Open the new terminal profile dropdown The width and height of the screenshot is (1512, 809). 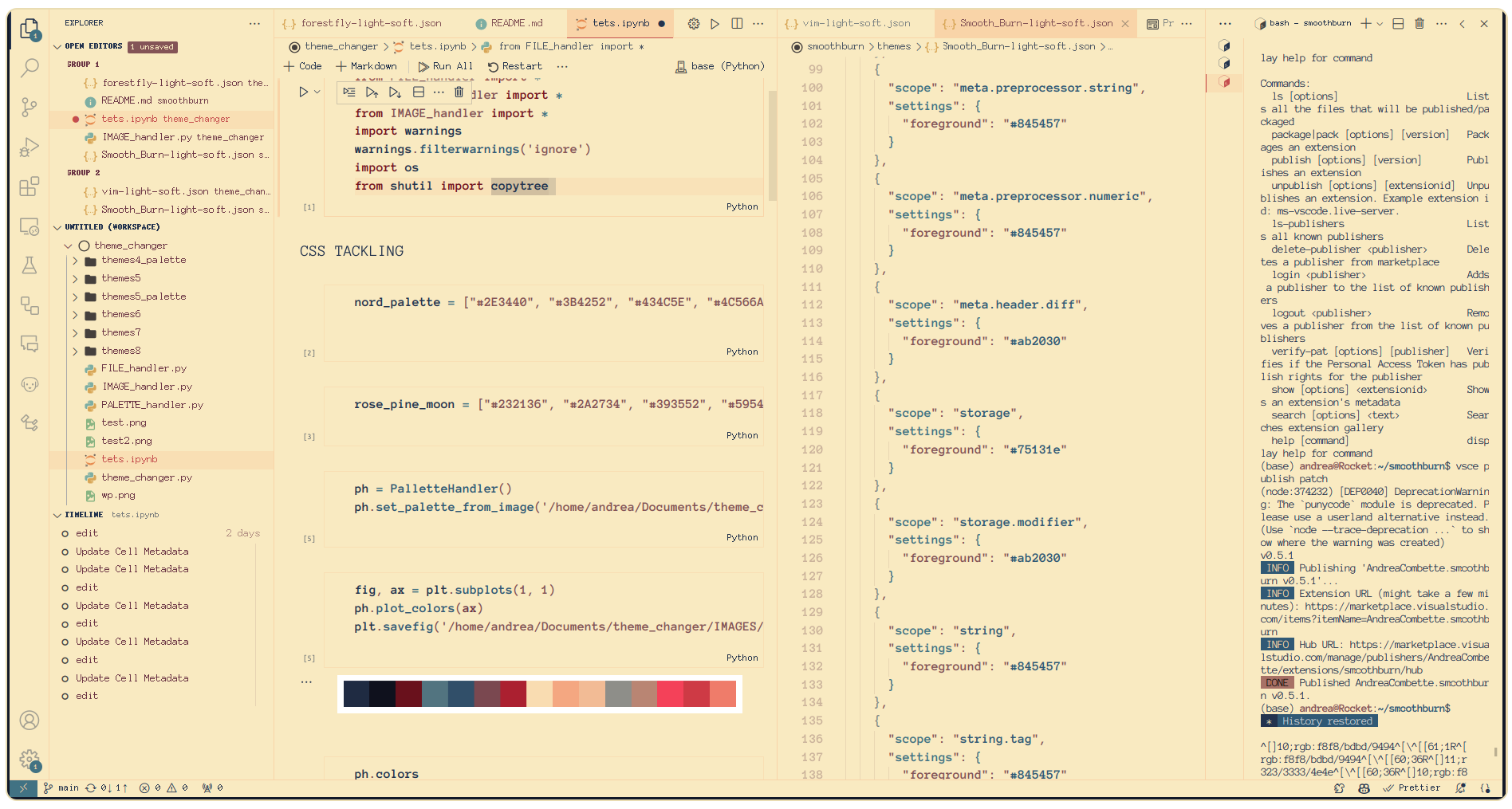coord(1380,24)
